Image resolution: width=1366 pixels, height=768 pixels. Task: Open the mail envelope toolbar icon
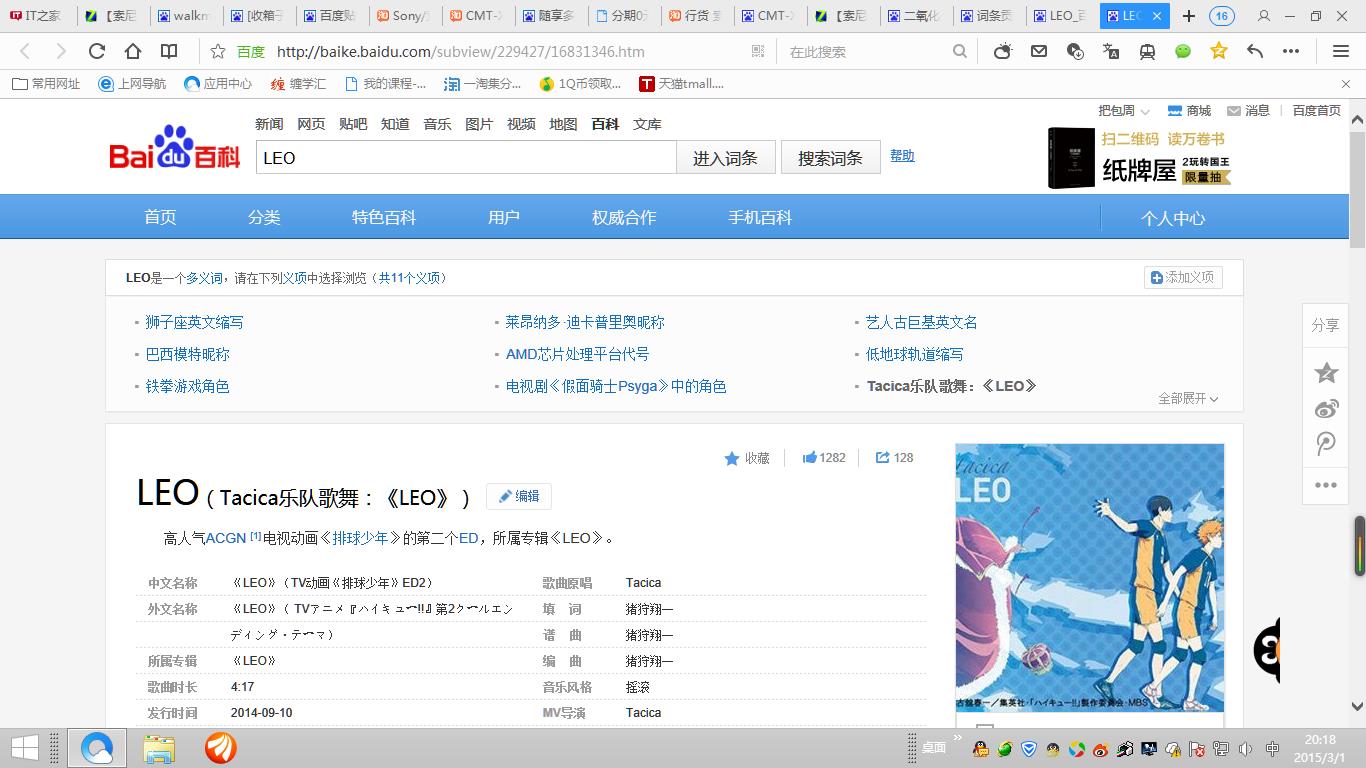pos(1039,51)
